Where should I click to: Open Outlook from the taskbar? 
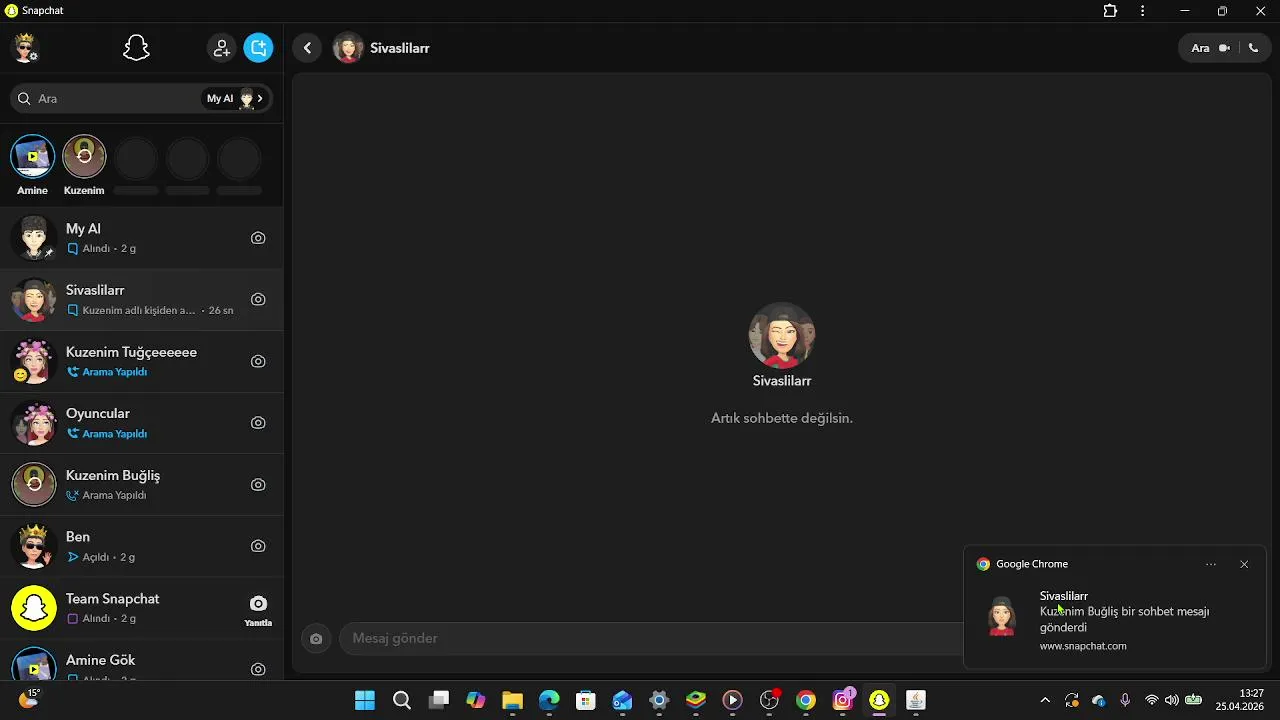622,700
